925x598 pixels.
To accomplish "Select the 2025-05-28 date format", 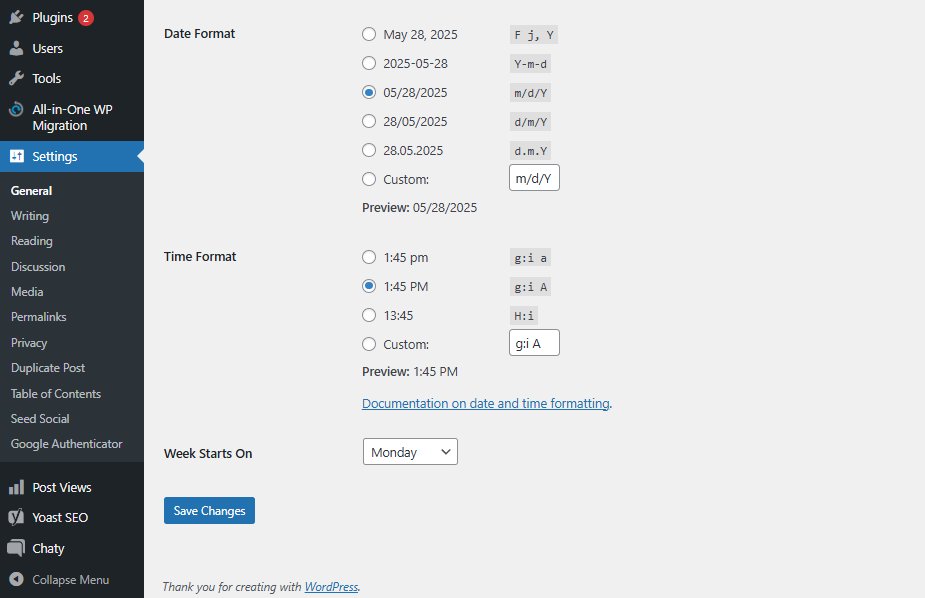I will point(369,63).
